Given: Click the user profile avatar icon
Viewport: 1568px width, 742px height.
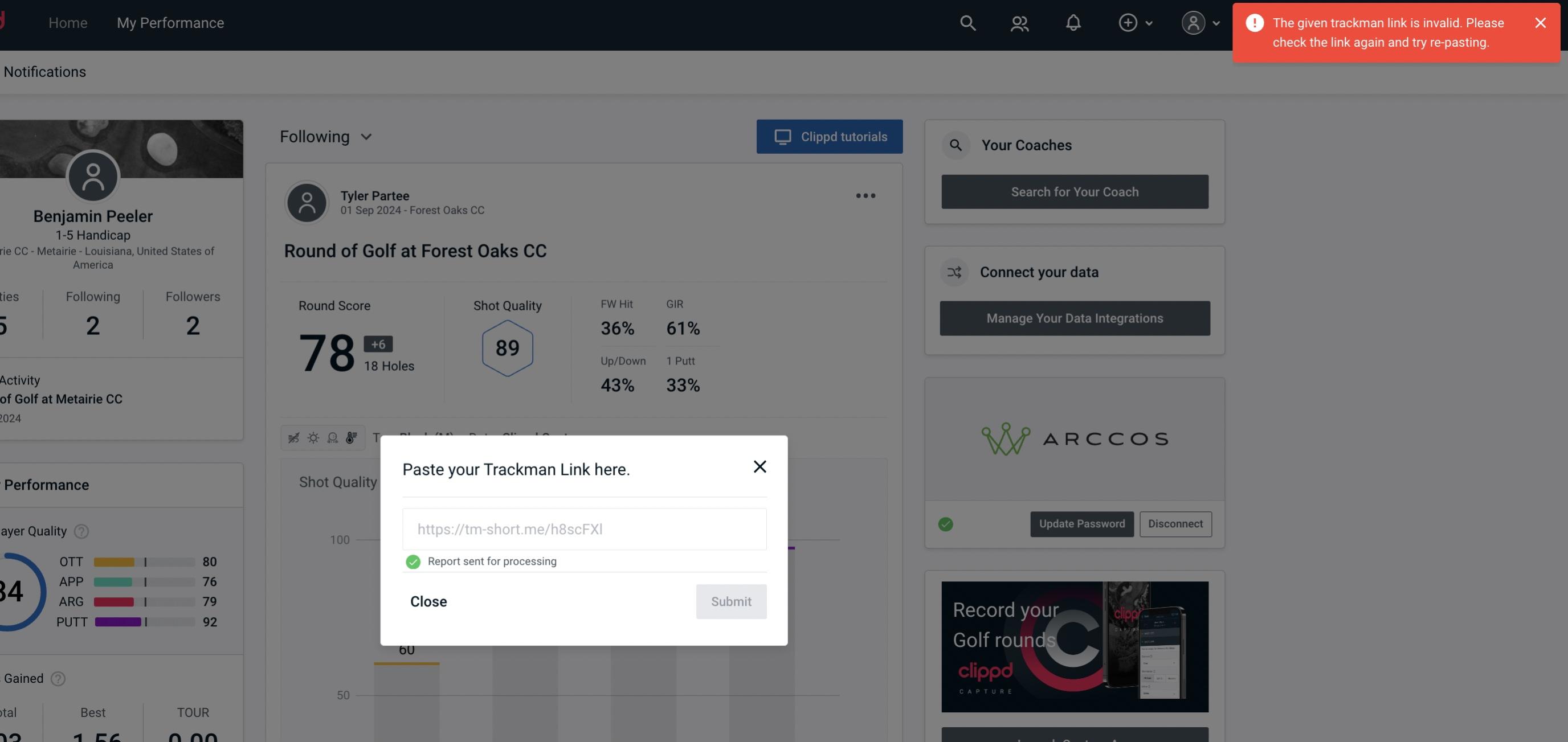Looking at the screenshot, I should point(1193,22).
